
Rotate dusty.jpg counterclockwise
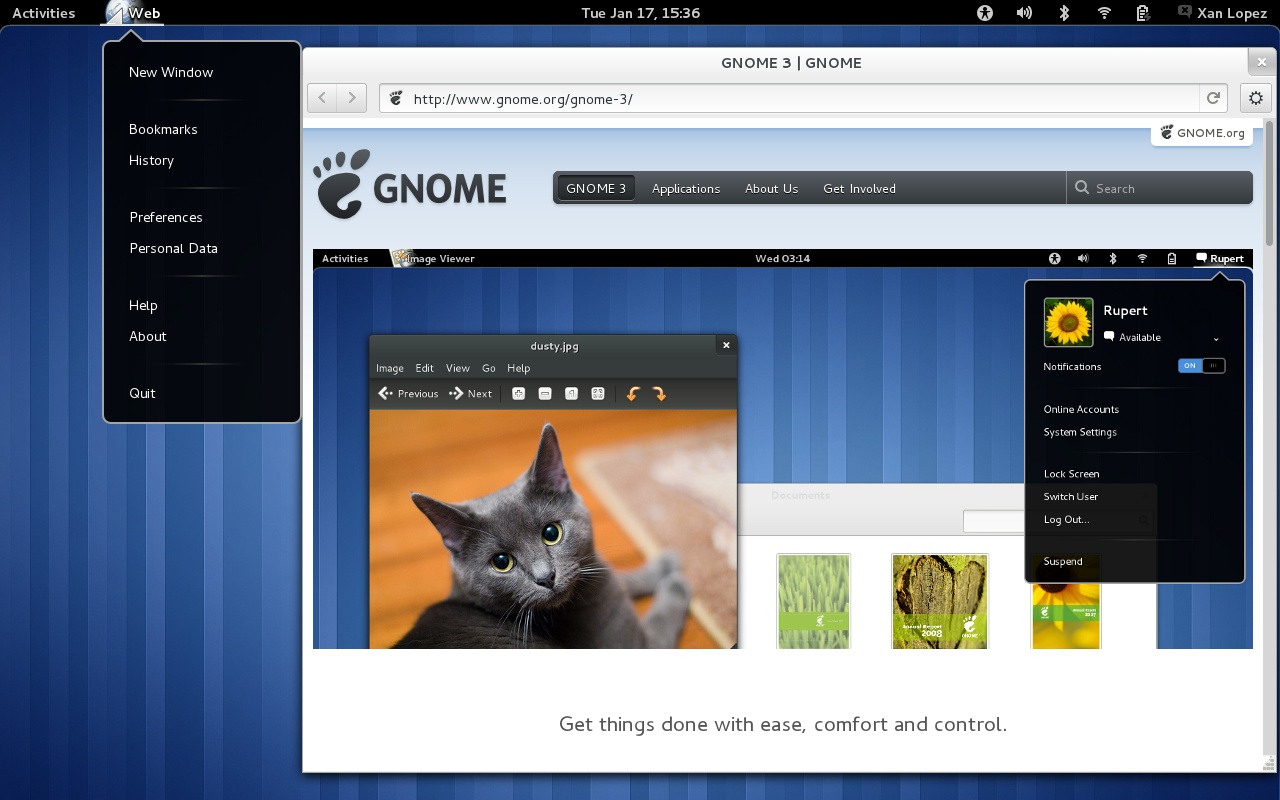coord(632,393)
